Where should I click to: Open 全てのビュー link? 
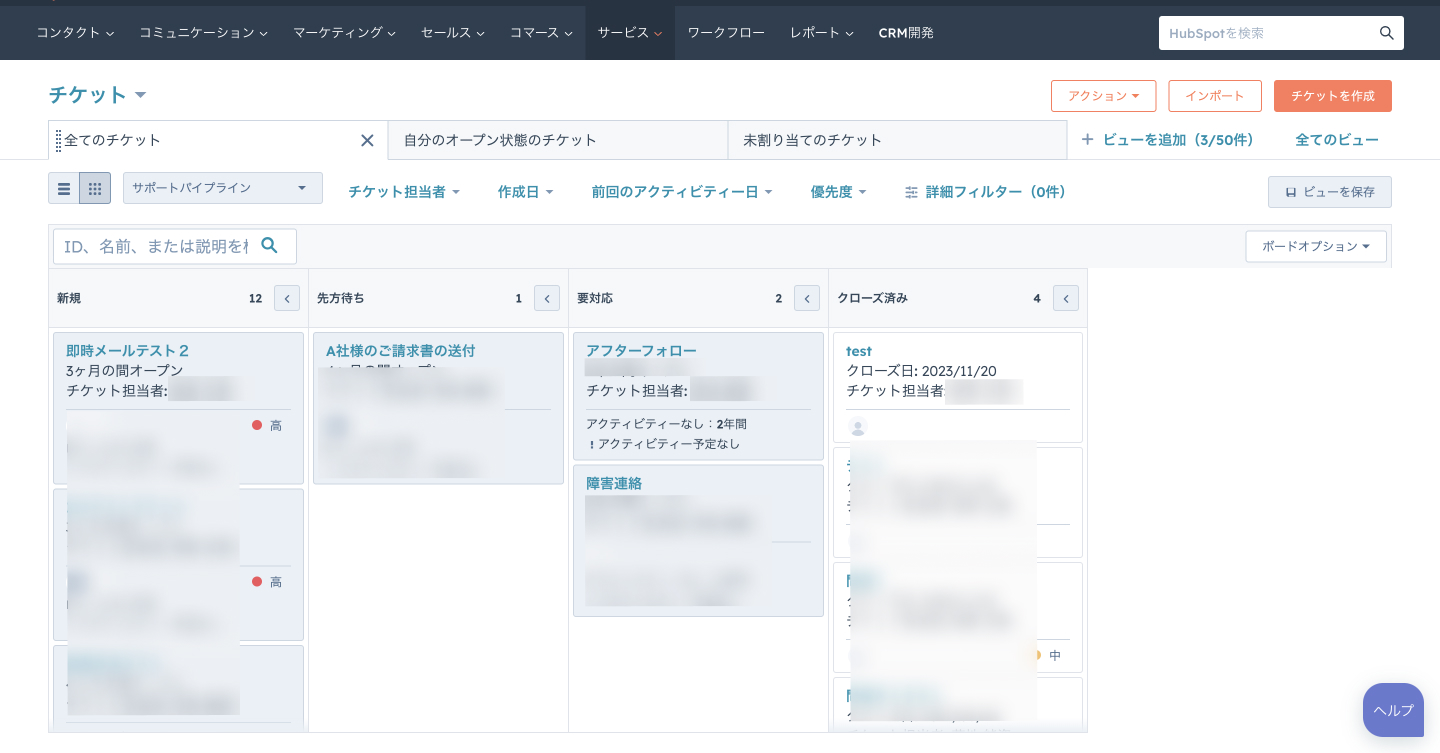pos(1337,140)
